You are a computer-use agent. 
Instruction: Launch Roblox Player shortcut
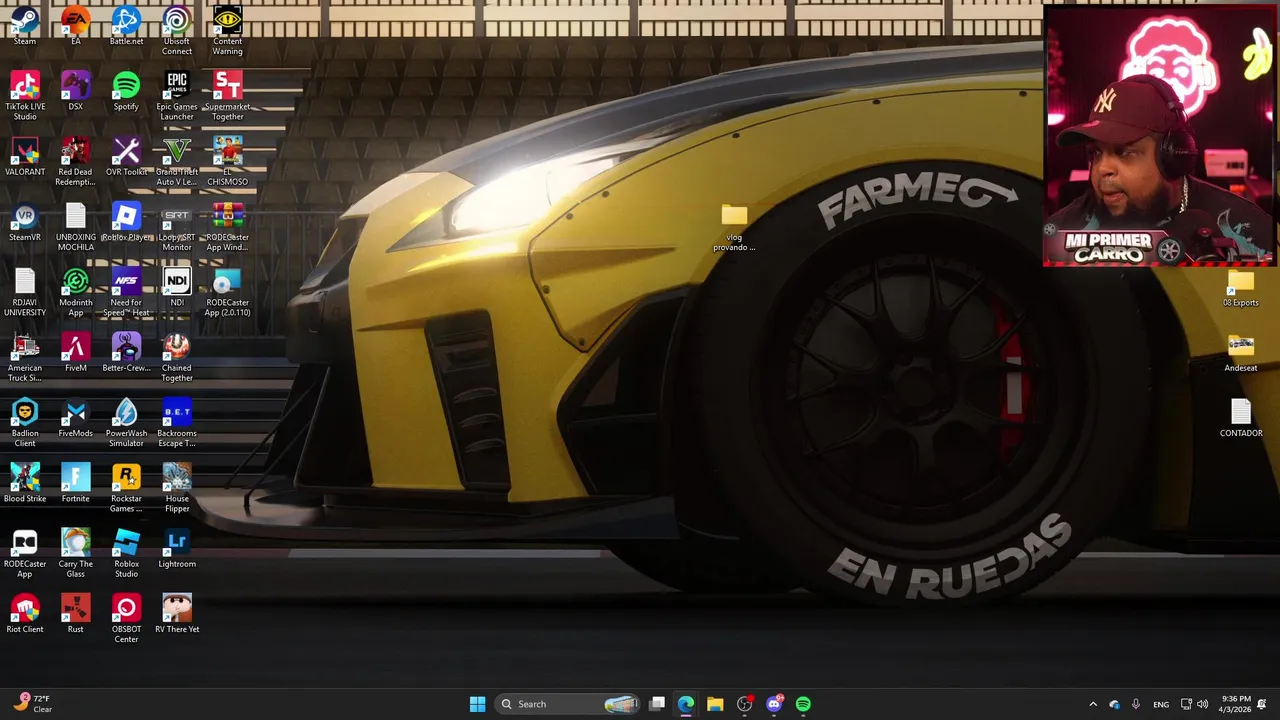pyautogui.click(x=126, y=222)
